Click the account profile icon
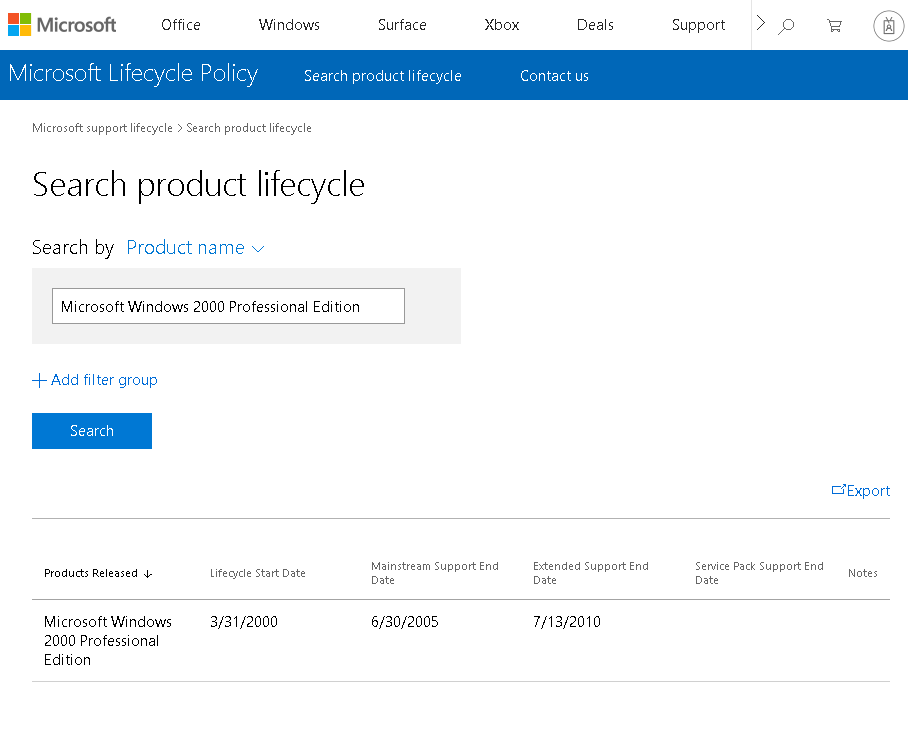This screenshot has height=737, width=908. [888, 26]
